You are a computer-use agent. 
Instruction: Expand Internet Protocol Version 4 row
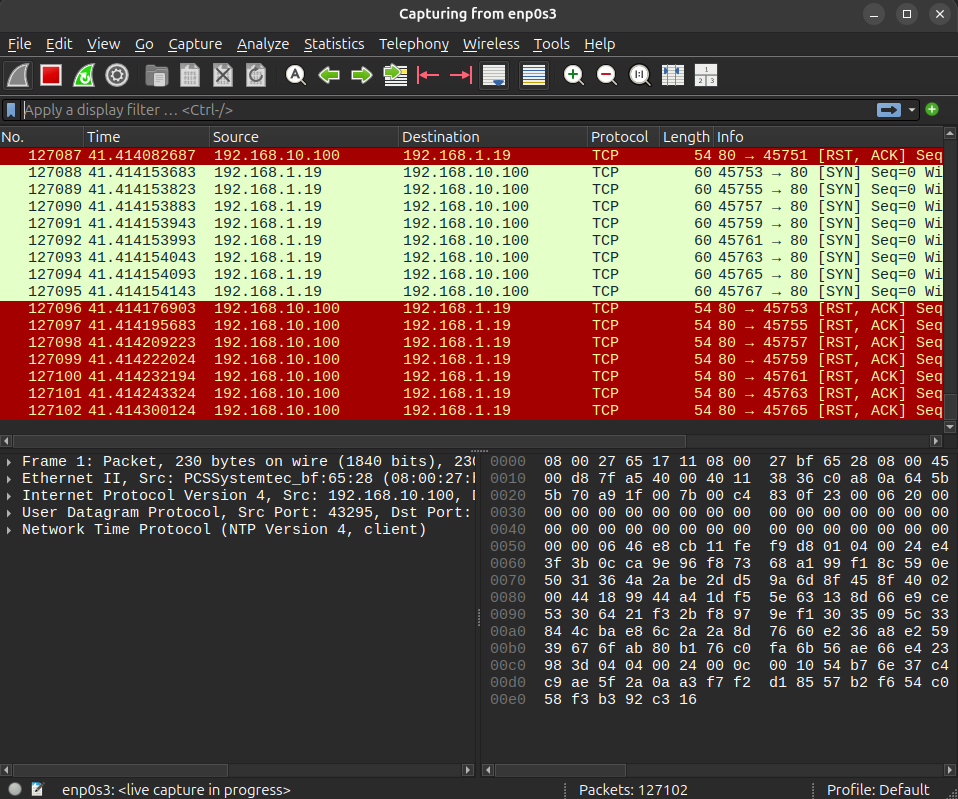9,495
